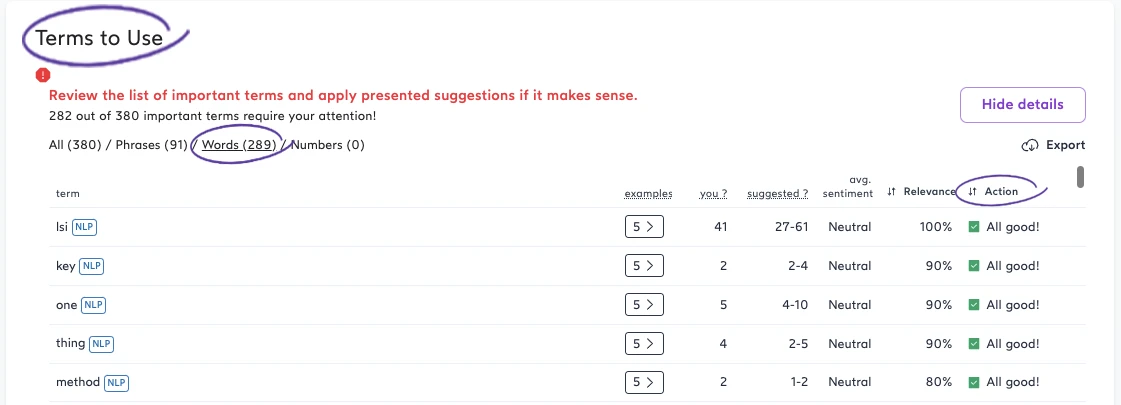1121x405 pixels.
Task: Click the suggested column header
Action: [x=777, y=193]
